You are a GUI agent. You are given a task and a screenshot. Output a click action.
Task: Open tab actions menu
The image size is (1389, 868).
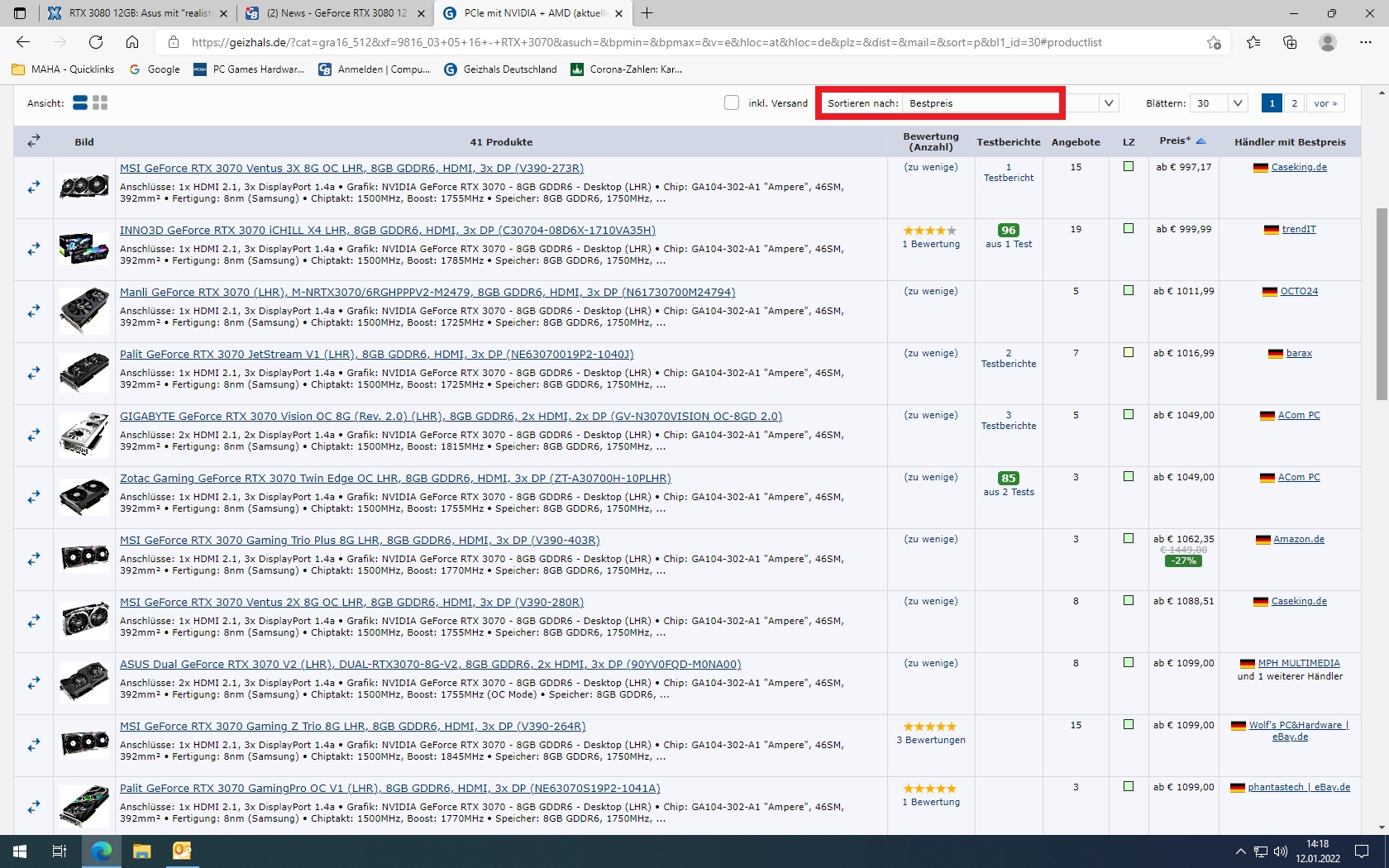tap(20, 13)
